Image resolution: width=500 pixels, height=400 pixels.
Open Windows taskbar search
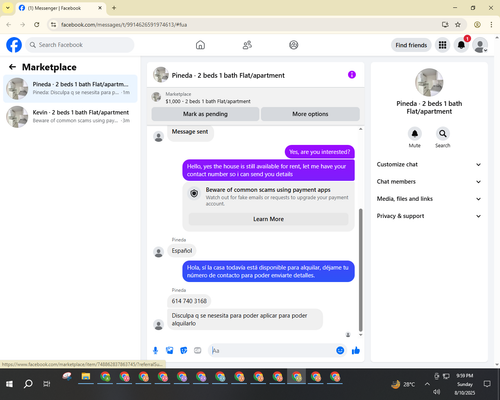pos(28,384)
